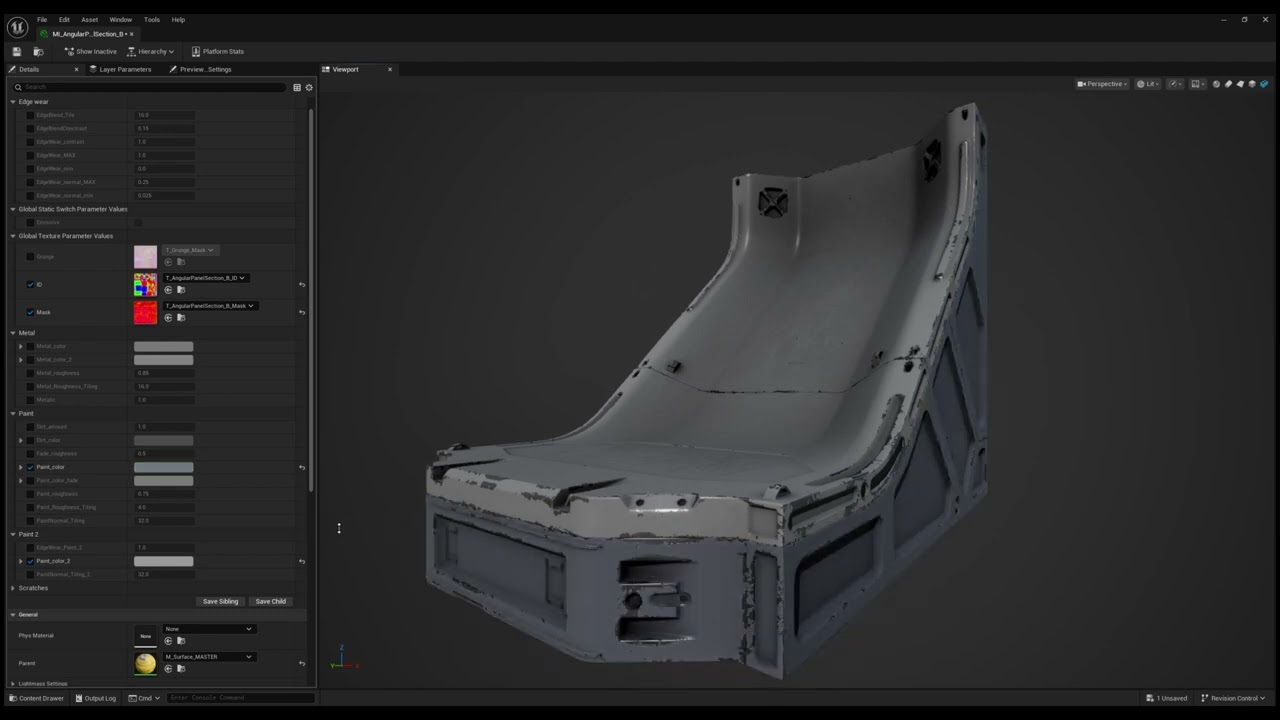Enable the Metal_roughness parameter override
Image resolution: width=1280 pixels, height=720 pixels.
click(30, 373)
